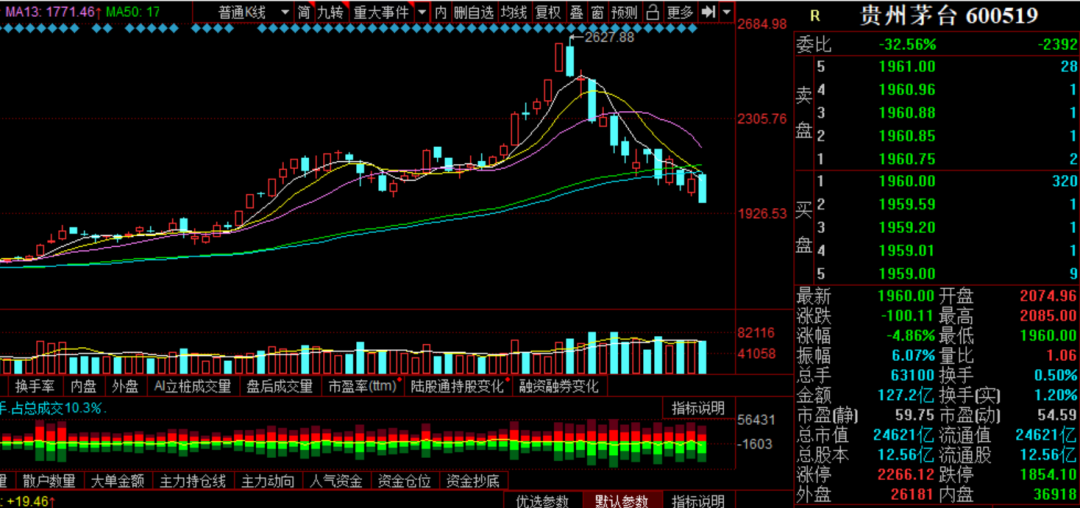The height and width of the screenshot is (508, 1080).
Task: Toggle the 简 simplified view button
Action: (x=304, y=12)
